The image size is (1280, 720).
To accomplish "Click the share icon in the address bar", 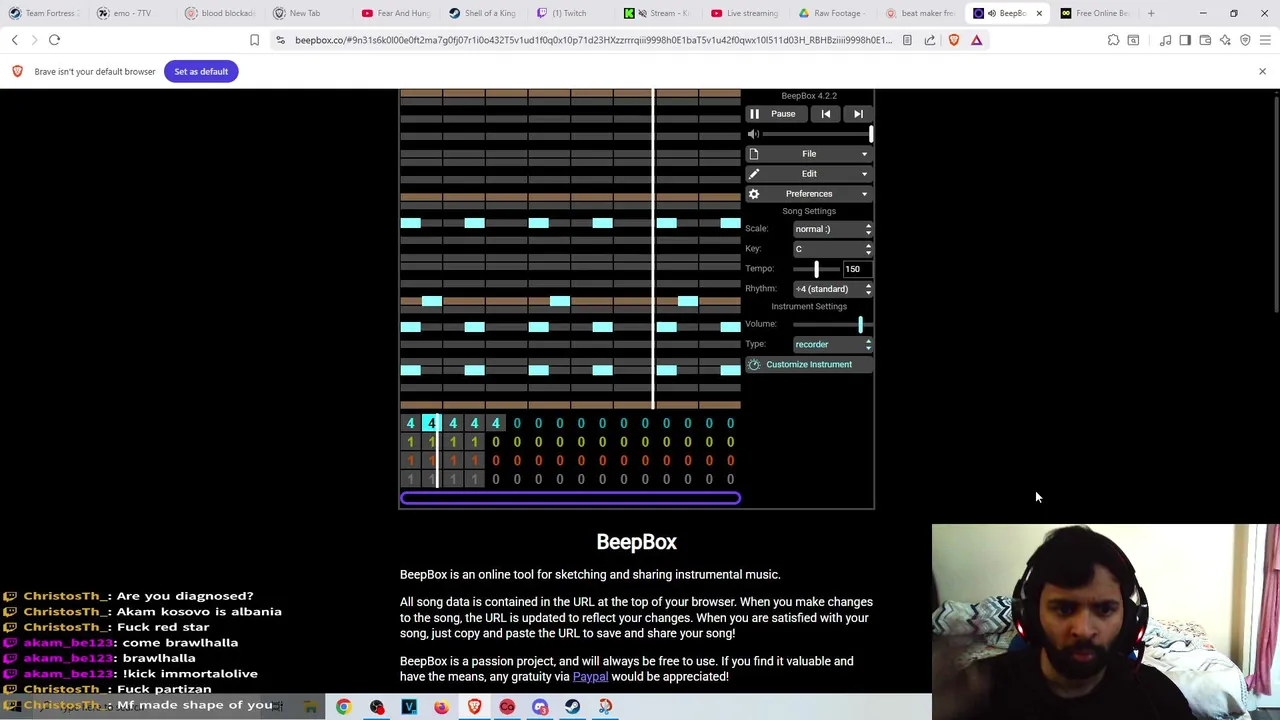I will pyautogui.click(x=930, y=40).
